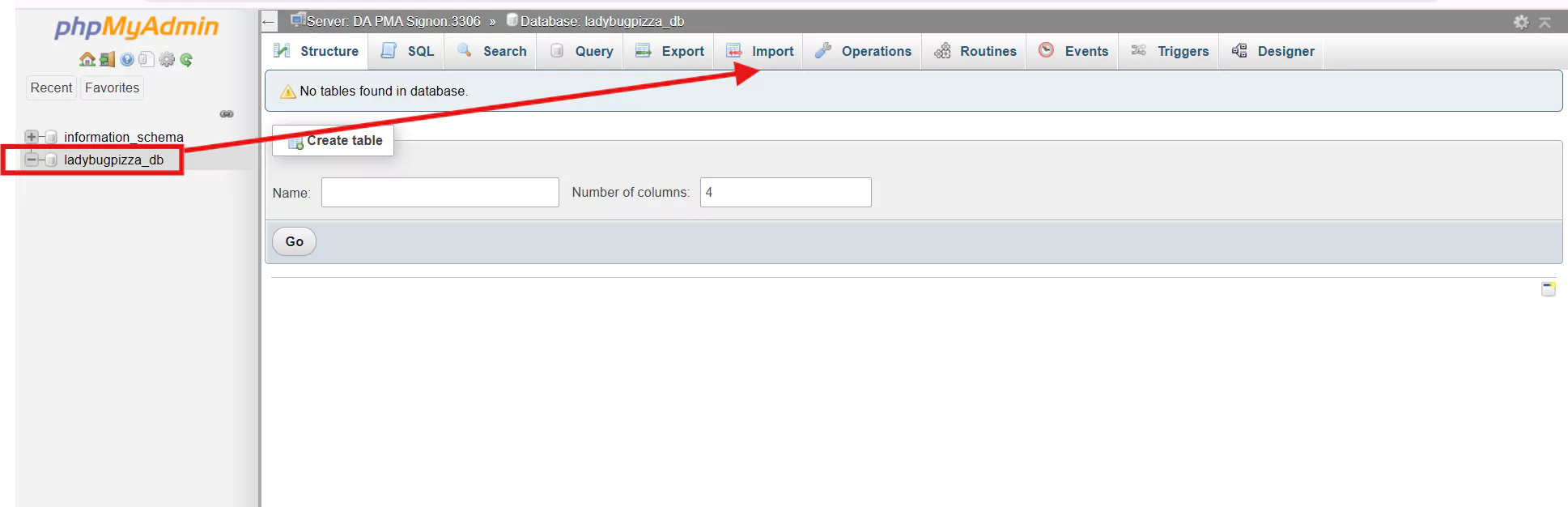The height and width of the screenshot is (507, 1568).
Task: Click the Home icon in sidebar
Action: (x=87, y=59)
